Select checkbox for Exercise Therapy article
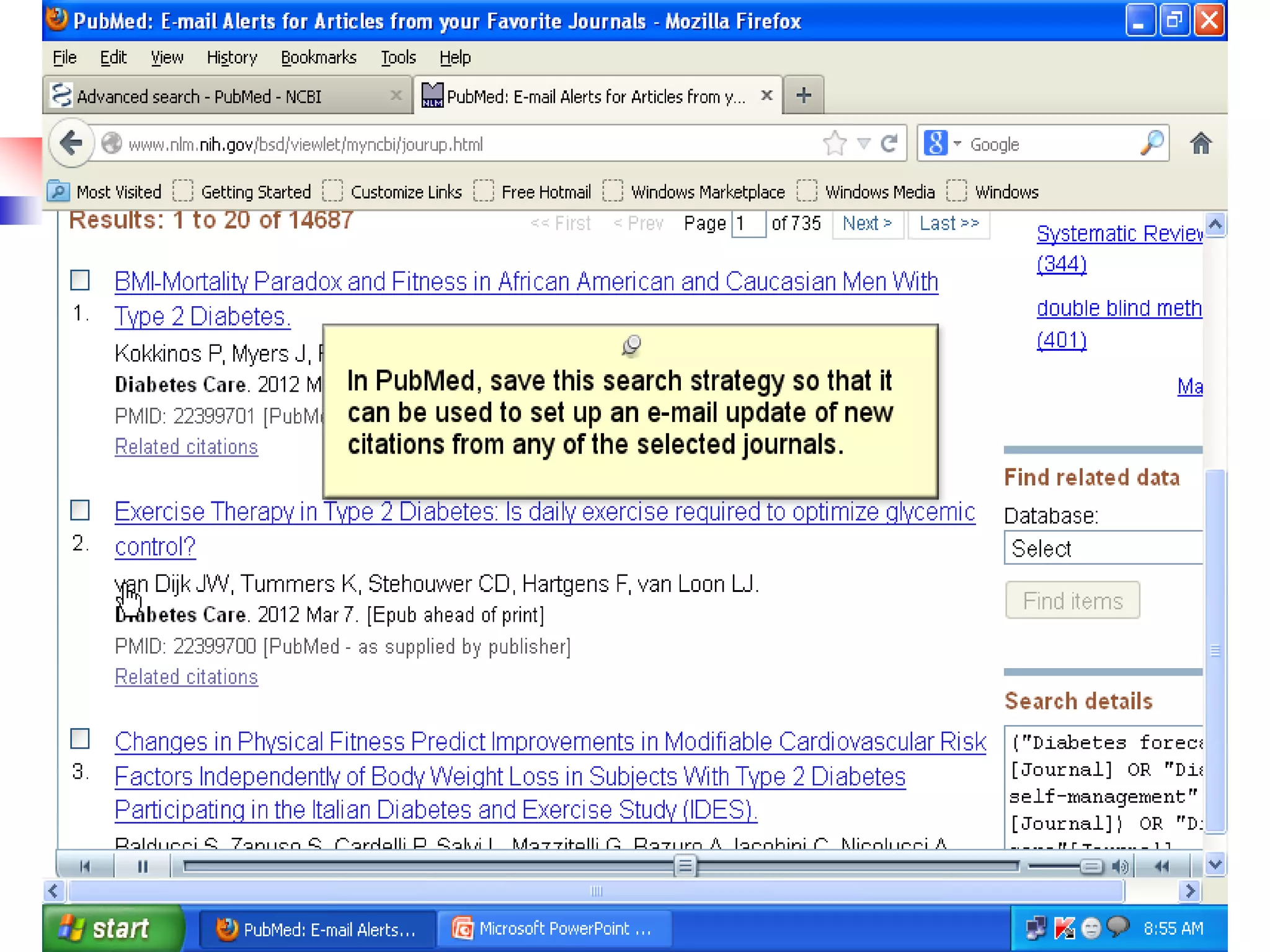1270x952 pixels. (x=80, y=510)
